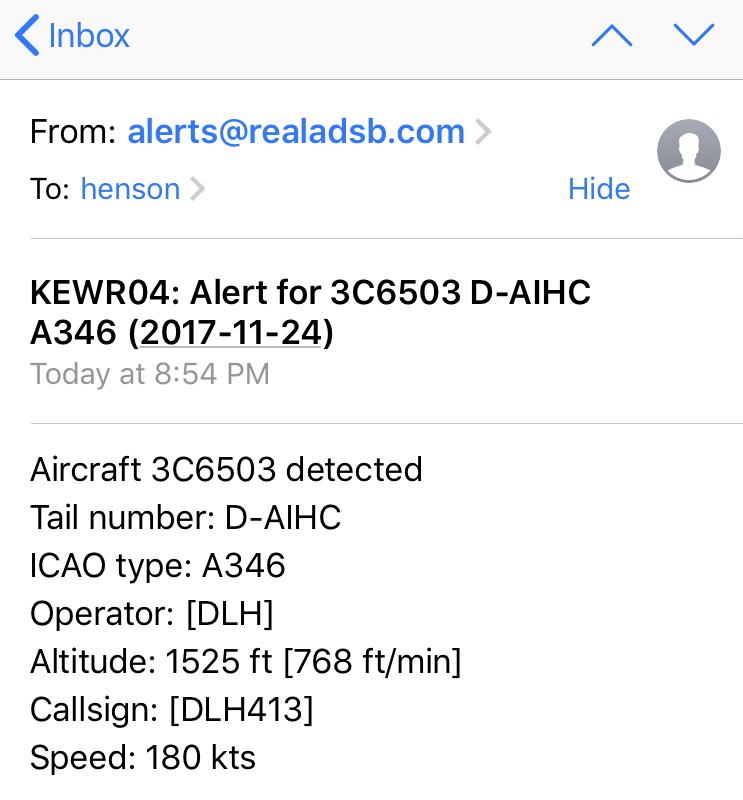743x800 pixels.
Task: Return to Inbox via the Inbox label
Action: click(x=89, y=36)
